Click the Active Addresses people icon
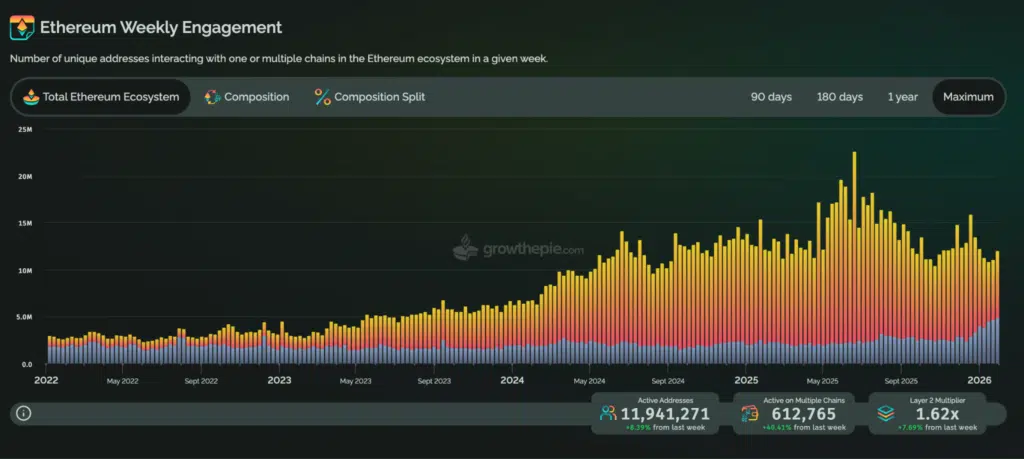This screenshot has width=1024, height=459. tap(608, 413)
